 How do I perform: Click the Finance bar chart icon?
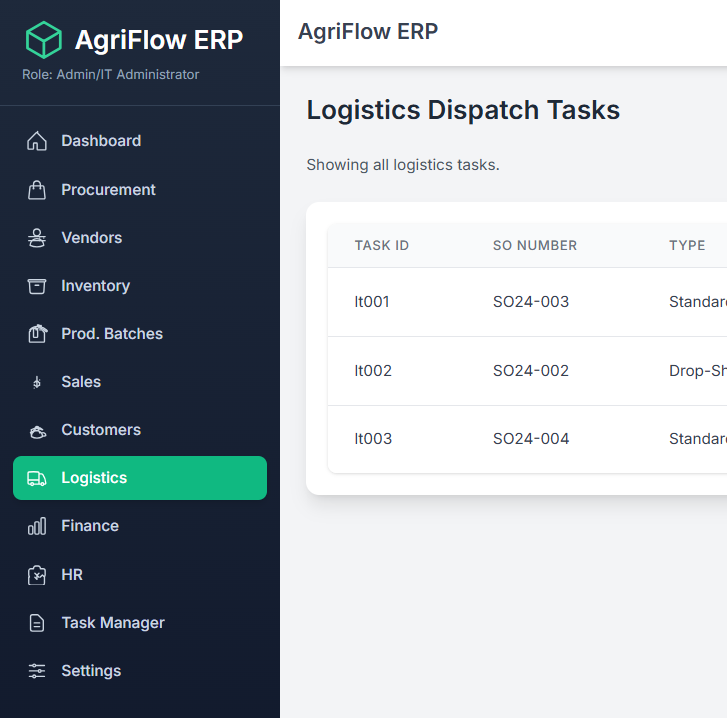37,526
